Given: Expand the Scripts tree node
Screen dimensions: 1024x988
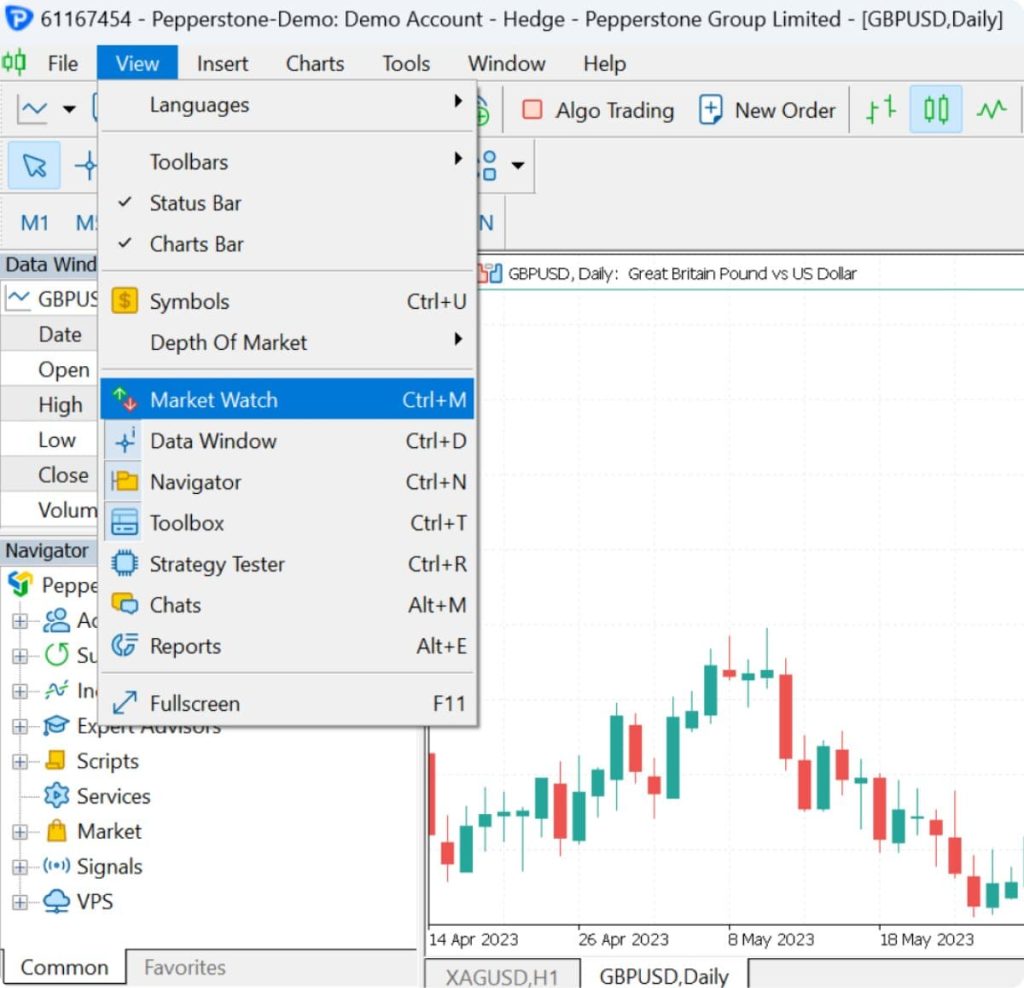Looking at the screenshot, I should [x=20, y=761].
